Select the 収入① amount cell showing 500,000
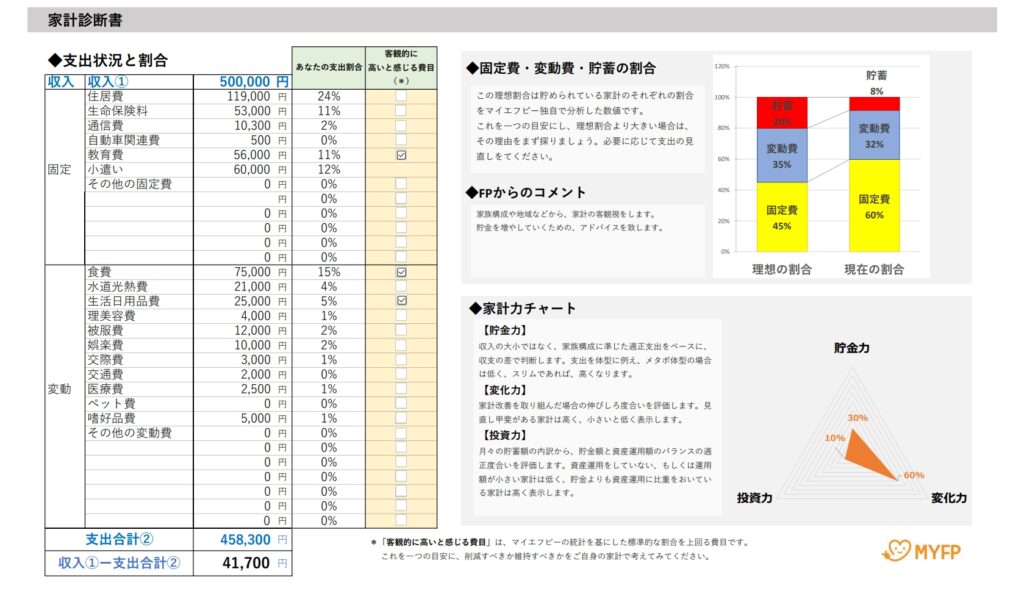This screenshot has width=1024, height=591. tap(243, 81)
